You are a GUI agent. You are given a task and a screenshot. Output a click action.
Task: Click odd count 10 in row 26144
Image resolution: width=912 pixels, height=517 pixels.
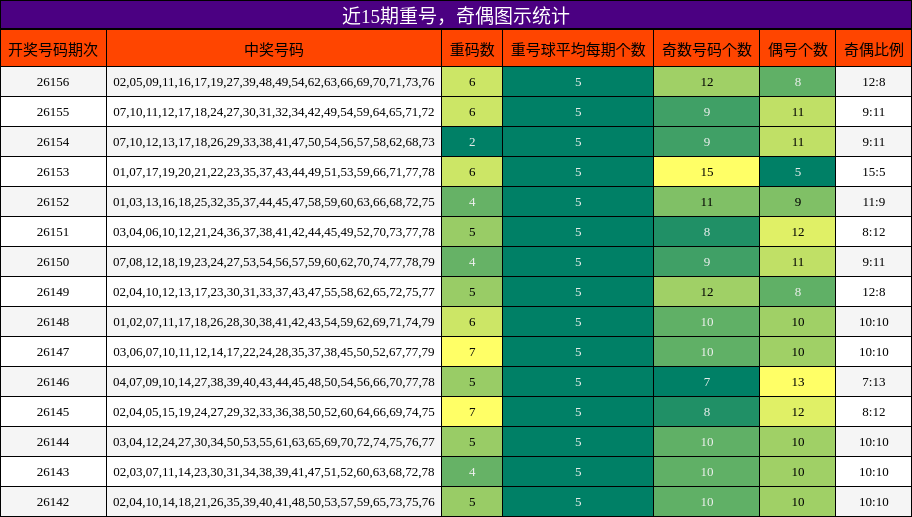point(707,442)
